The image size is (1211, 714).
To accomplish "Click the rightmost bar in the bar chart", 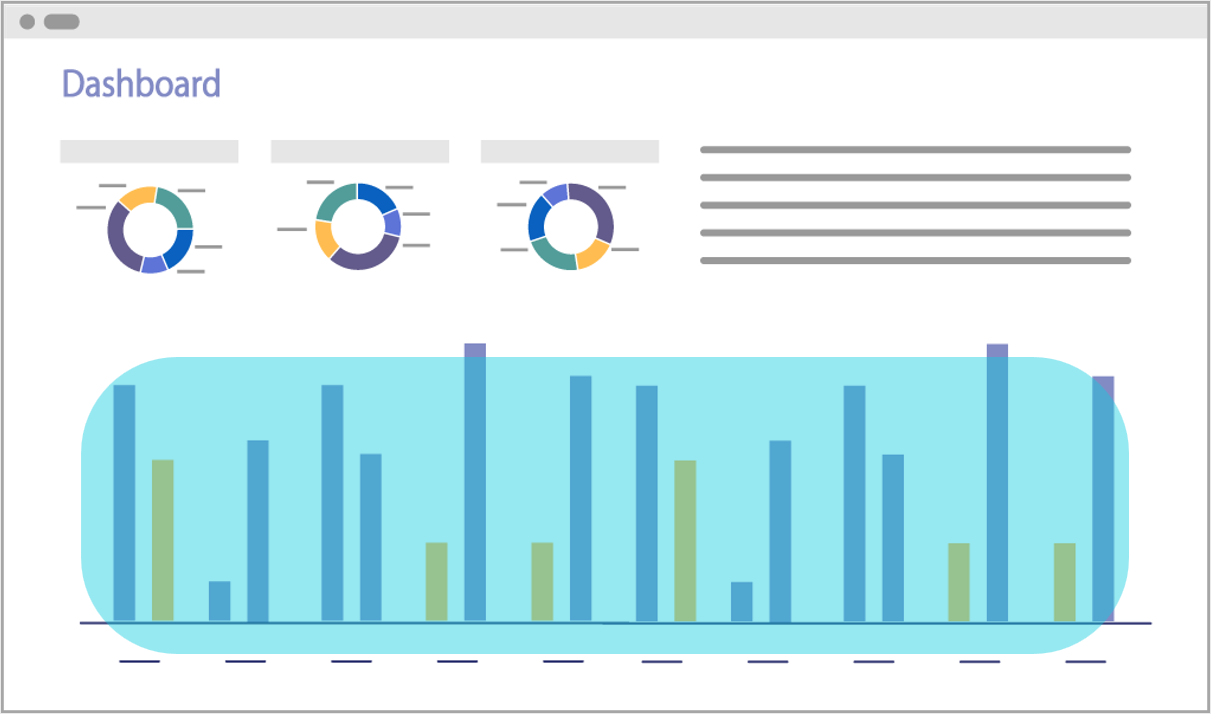I will [x=1103, y=498].
